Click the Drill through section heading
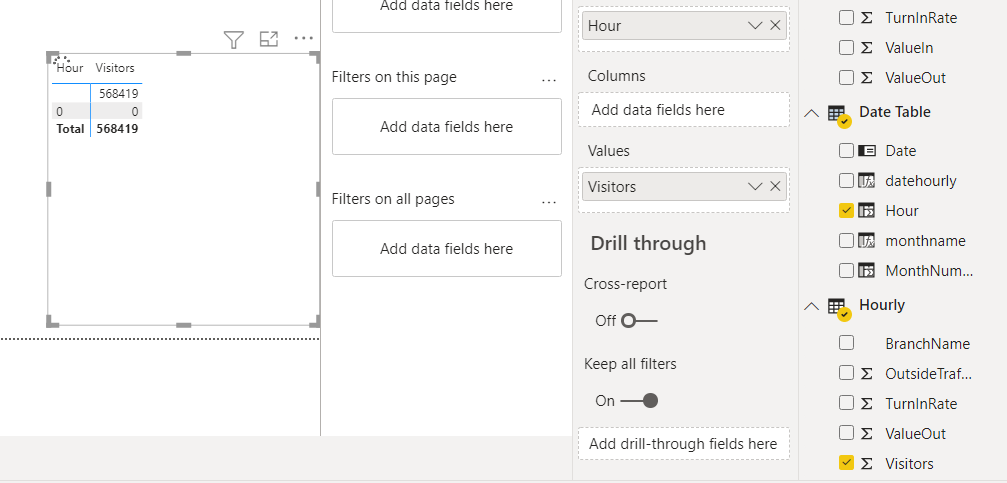The height and width of the screenshot is (483, 1007). pyautogui.click(x=648, y=243)
